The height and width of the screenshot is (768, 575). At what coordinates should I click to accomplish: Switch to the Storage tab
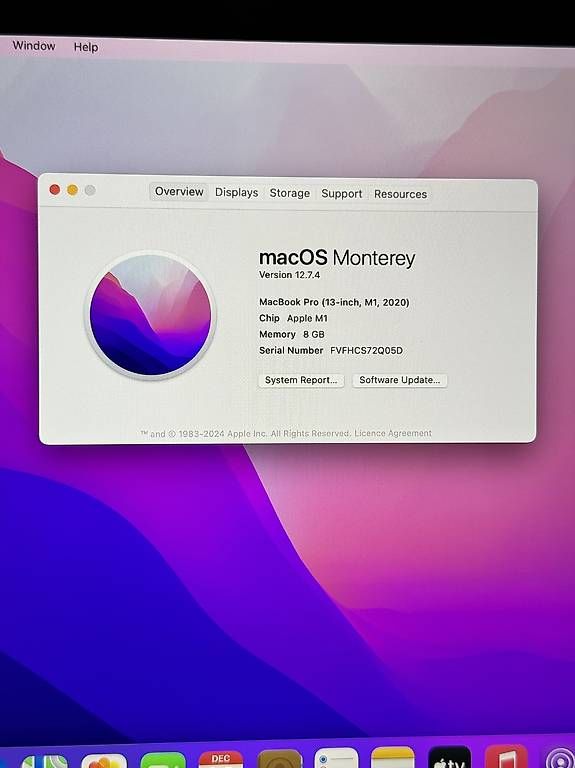pos(289,193)
